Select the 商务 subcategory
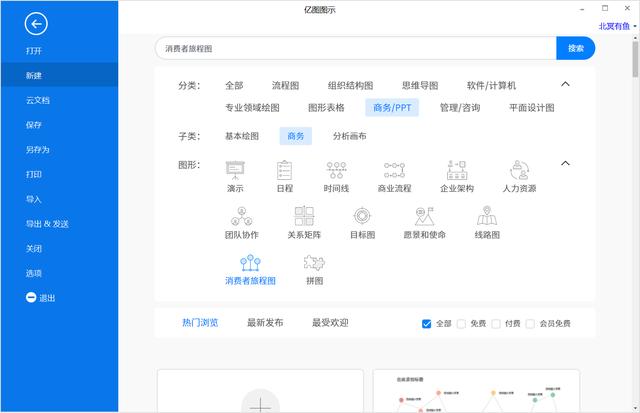The image size is (640, 413). (x=296, y=136)
